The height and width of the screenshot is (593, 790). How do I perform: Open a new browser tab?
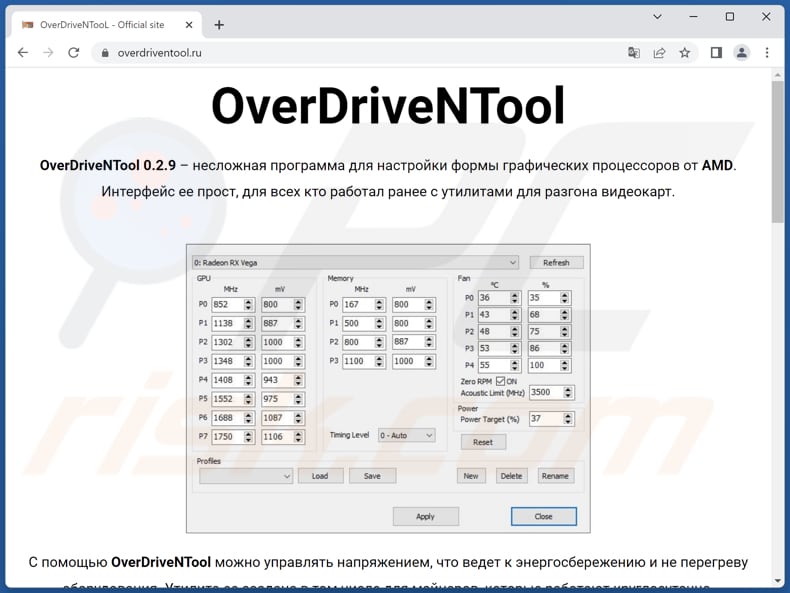pos(219,24)
